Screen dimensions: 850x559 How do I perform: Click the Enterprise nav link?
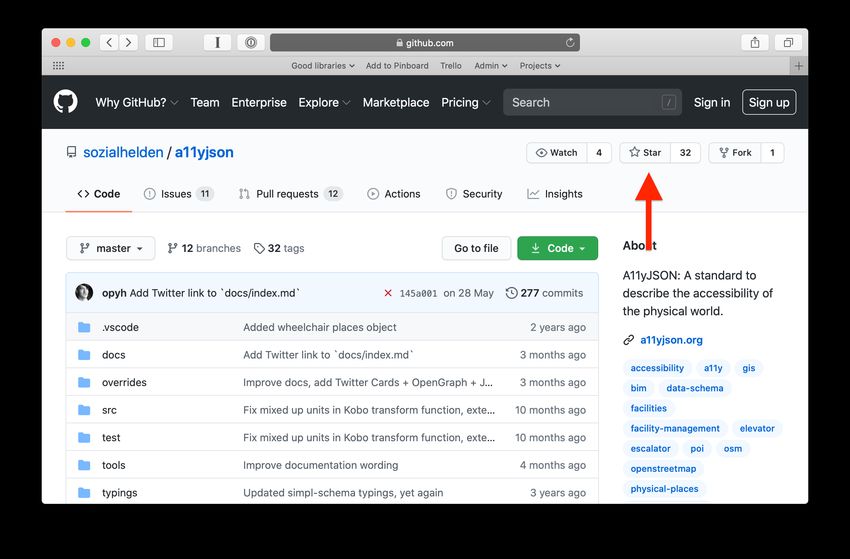point(259,102)
